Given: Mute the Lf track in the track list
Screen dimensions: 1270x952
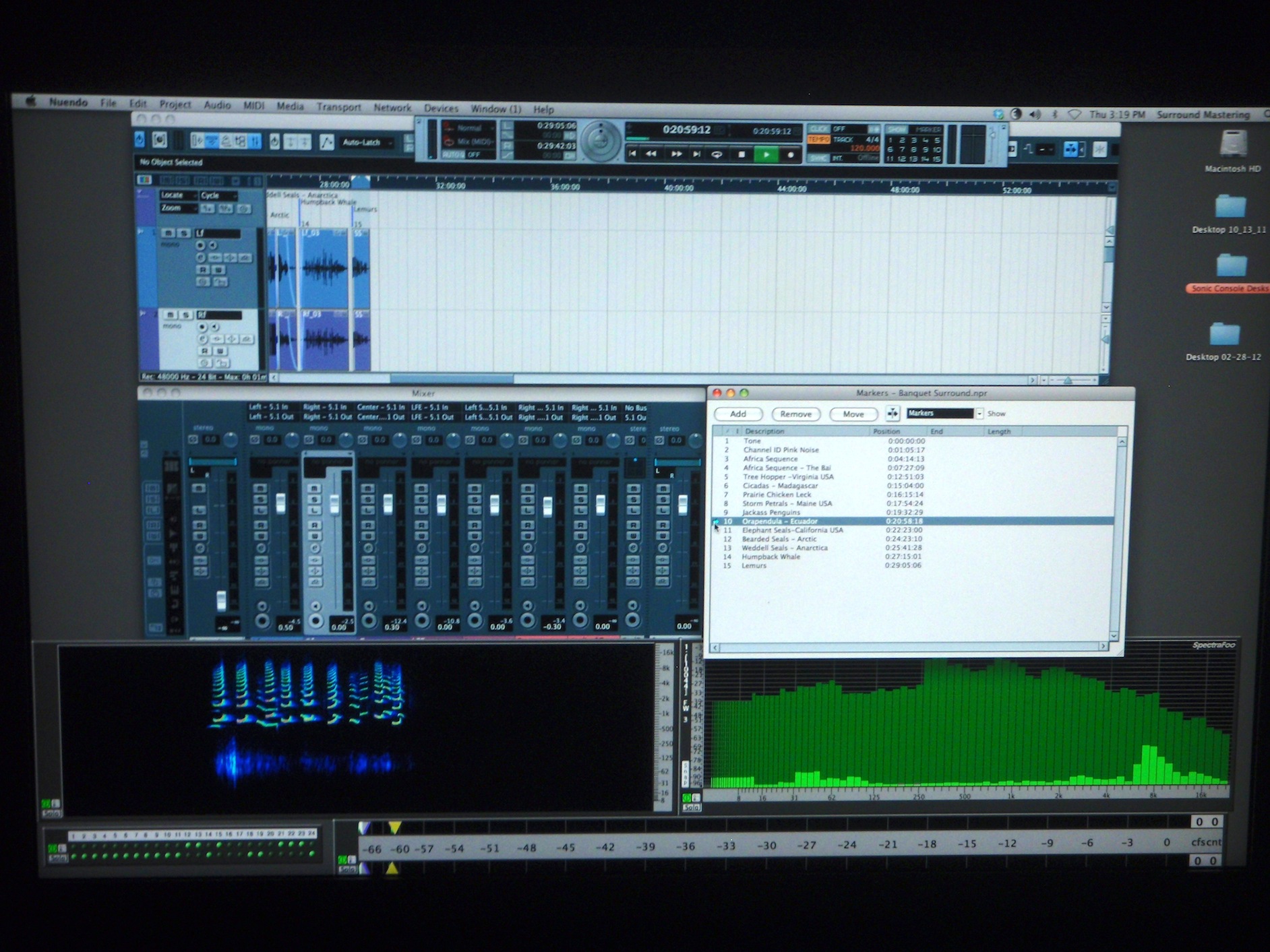Looking at the screenshot, I should (x=169, y=233).
